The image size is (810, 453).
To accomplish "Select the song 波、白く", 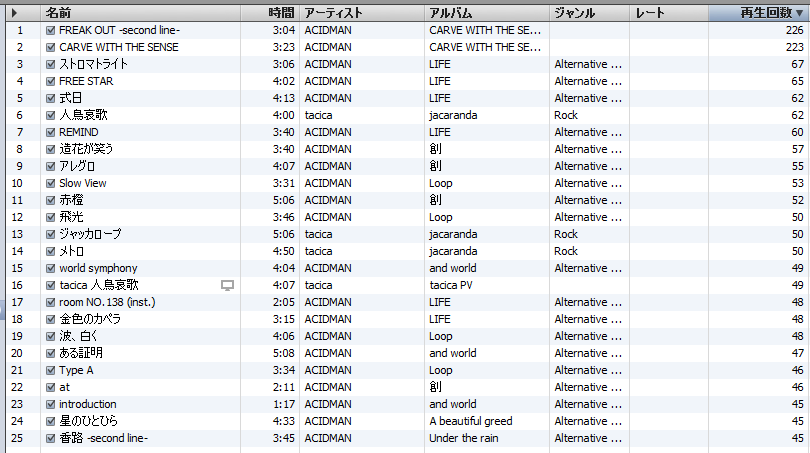I will (79, 336).
